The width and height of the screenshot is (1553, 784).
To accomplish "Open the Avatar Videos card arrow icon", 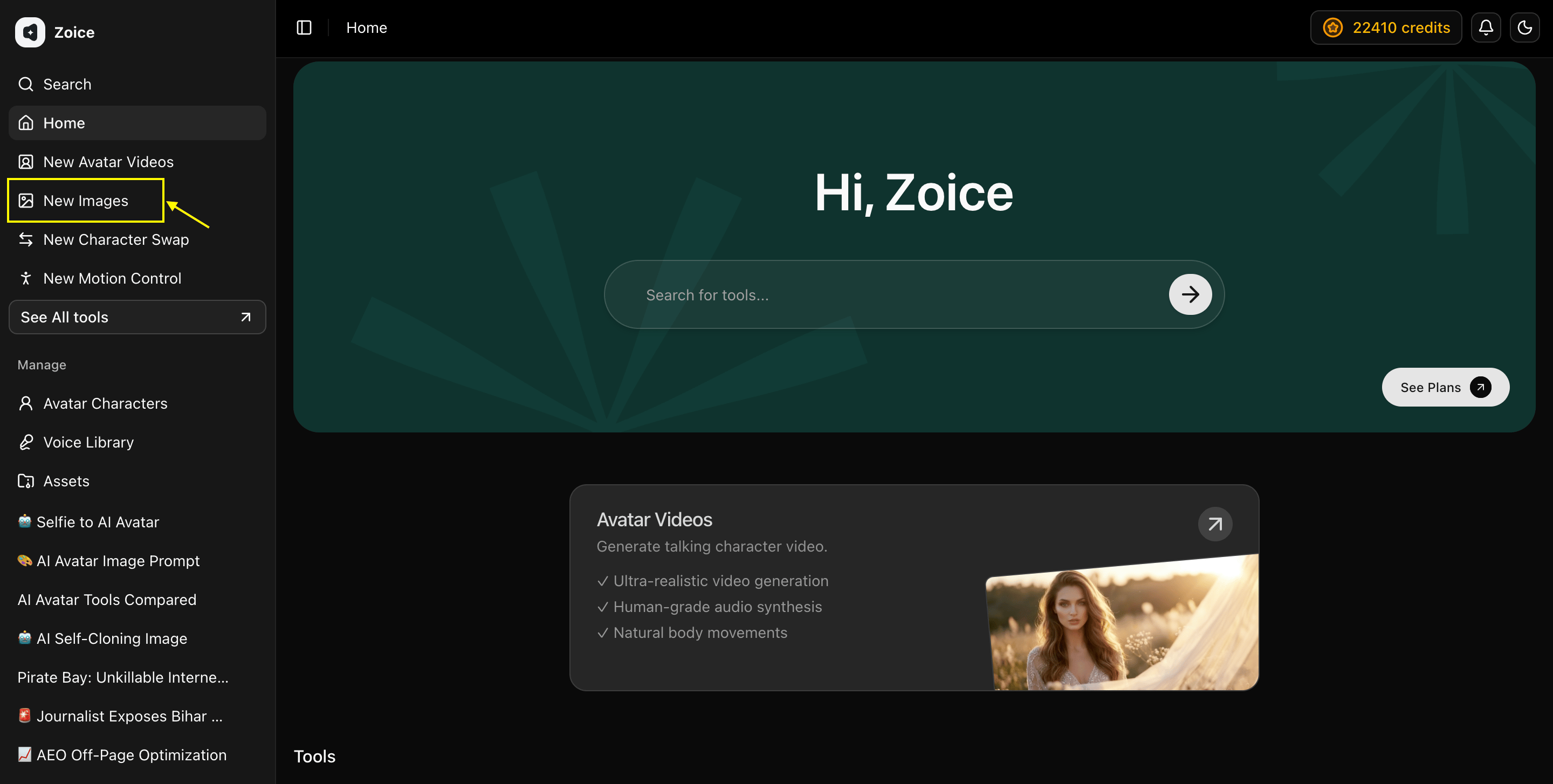I will pyautogui.click(x=1215, y=524).
